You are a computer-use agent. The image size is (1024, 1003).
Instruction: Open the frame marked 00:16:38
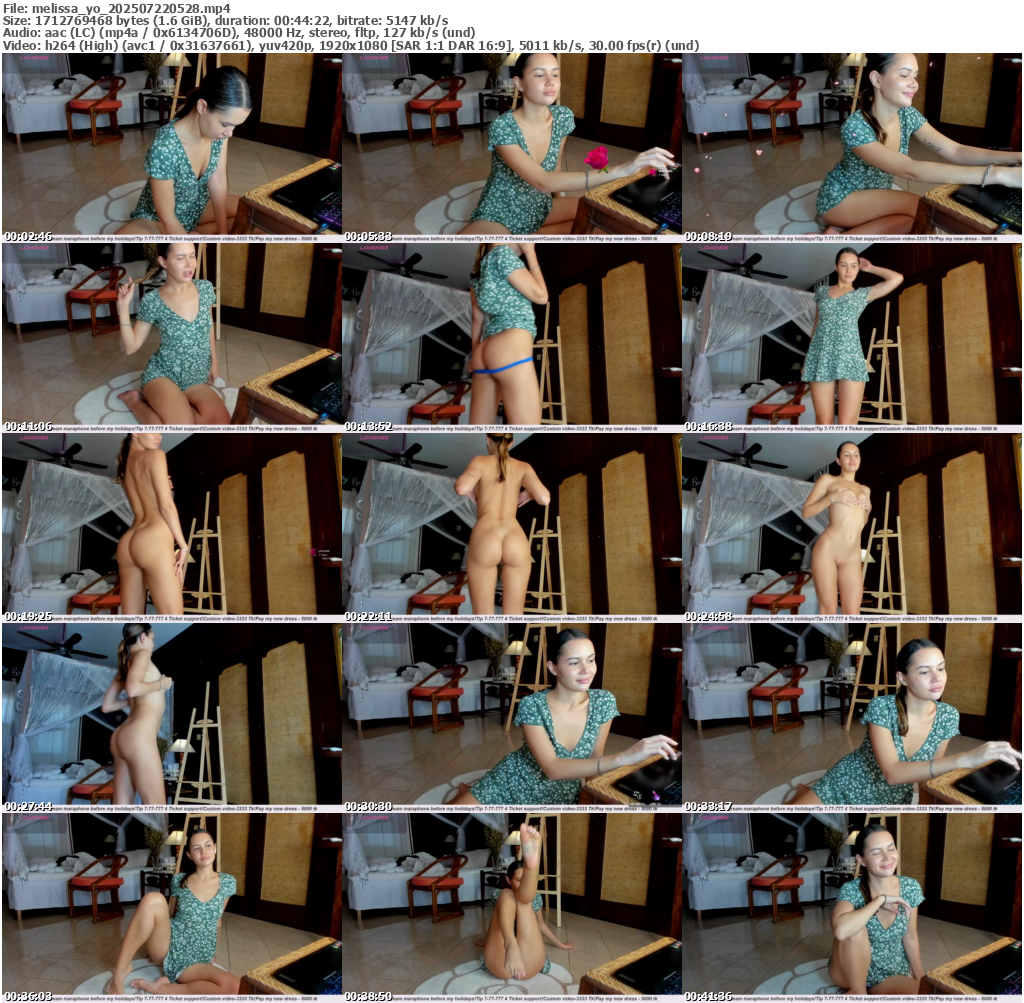click(x=851, y=338)
